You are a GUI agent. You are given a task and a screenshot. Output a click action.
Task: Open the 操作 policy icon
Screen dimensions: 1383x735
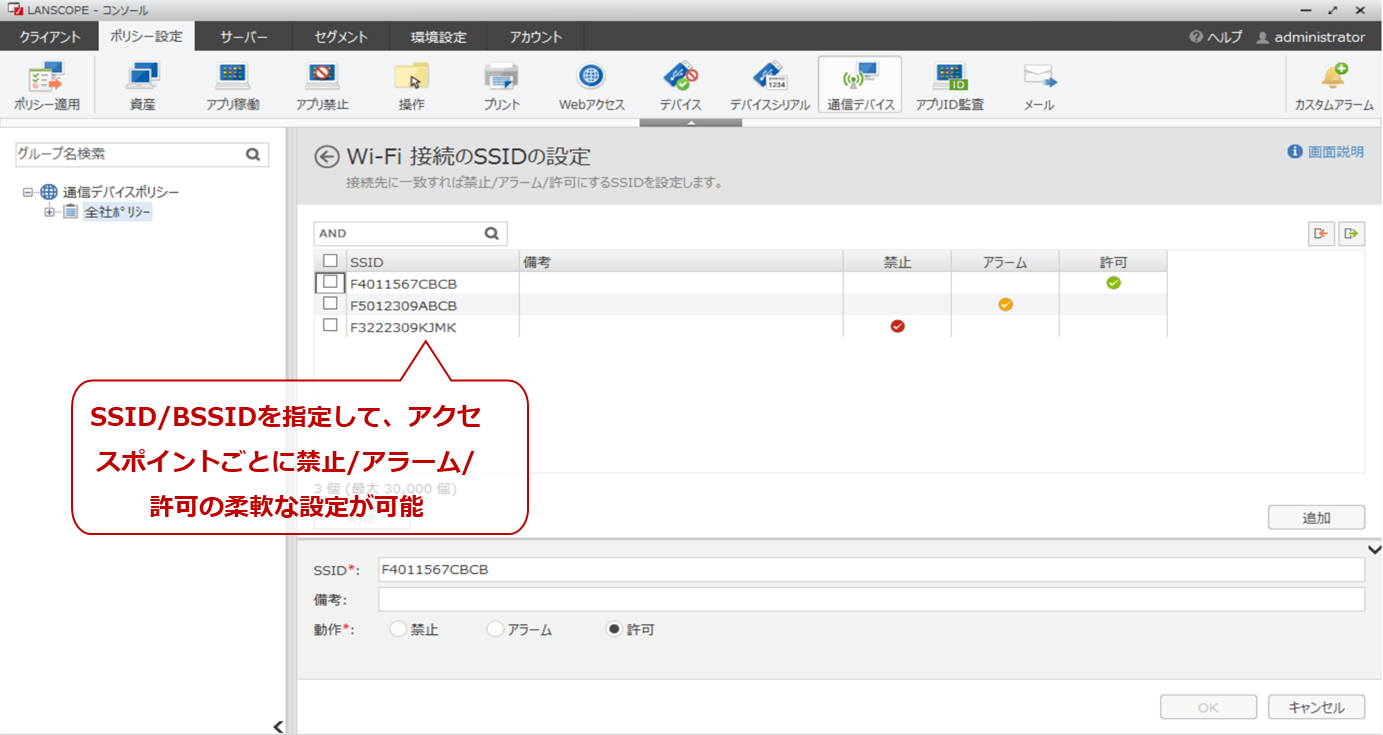click(x=411, y=86)
